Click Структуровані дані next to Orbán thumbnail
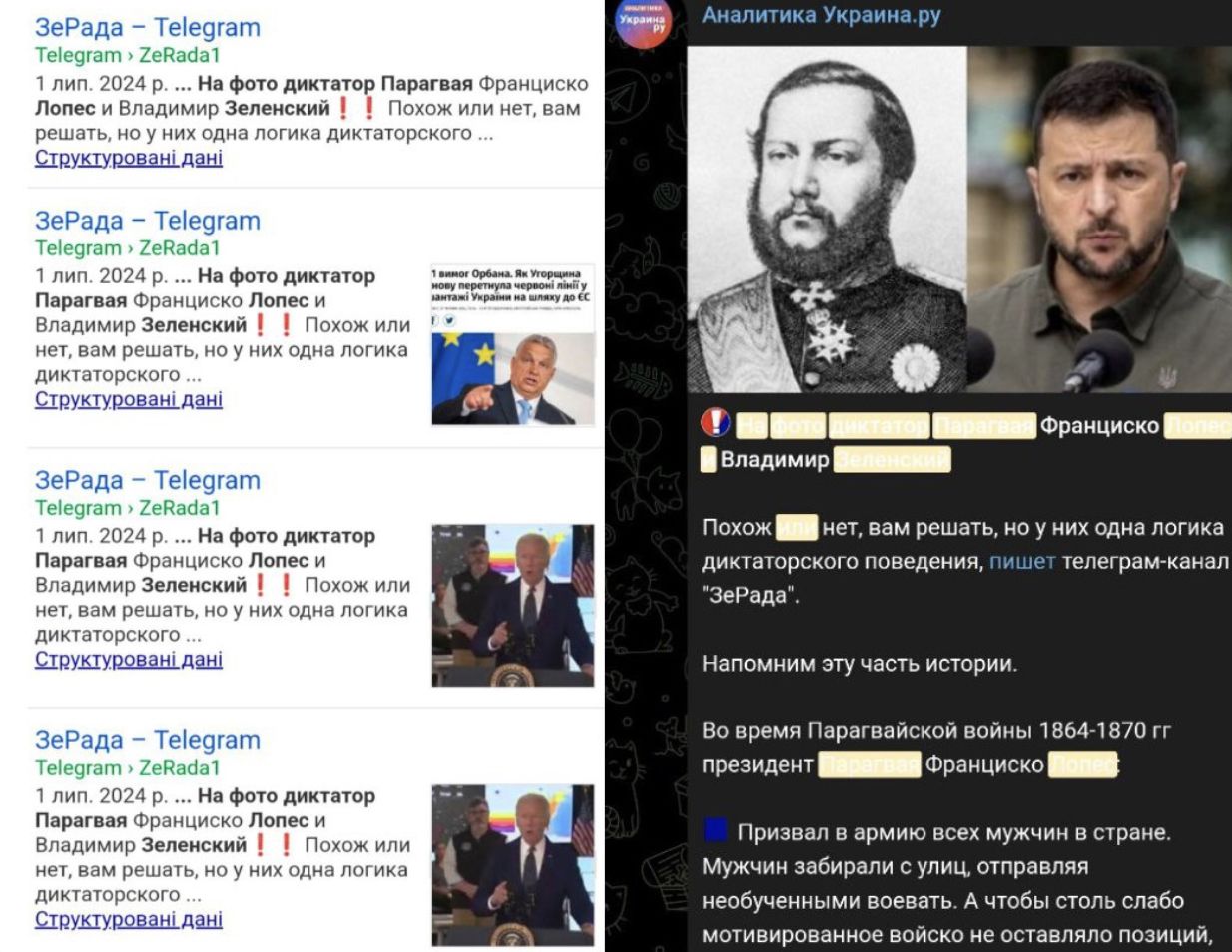This screenshot has height=952, width=1232. [129, 399]
